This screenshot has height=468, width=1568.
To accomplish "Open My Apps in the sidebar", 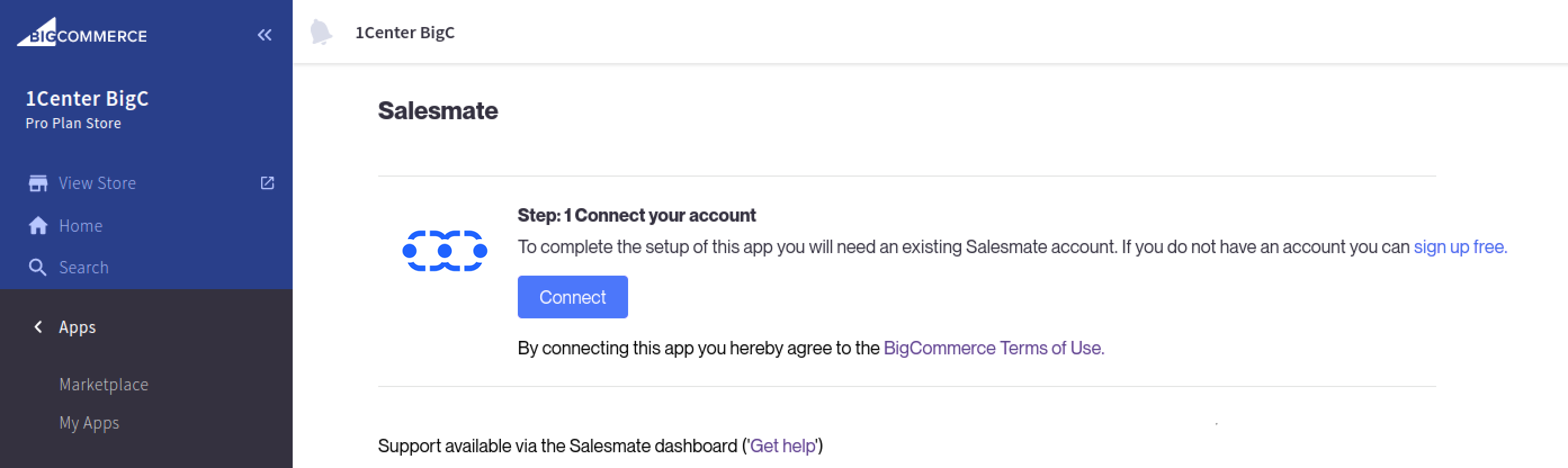I will [x=89, y=423].
